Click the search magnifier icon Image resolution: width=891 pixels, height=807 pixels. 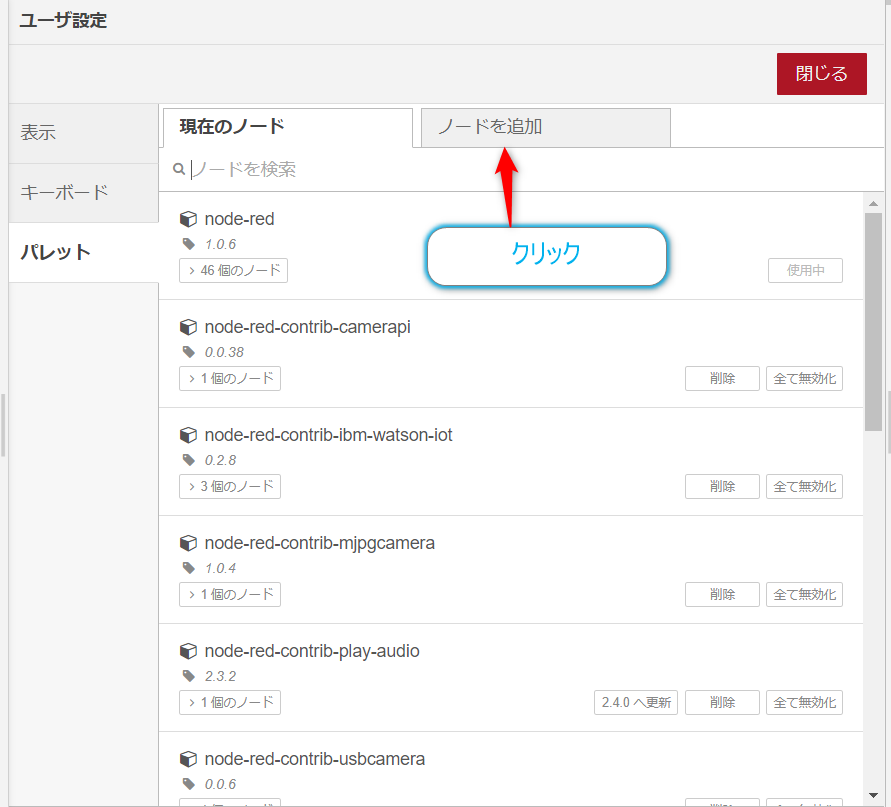click(x=179, y=169)
